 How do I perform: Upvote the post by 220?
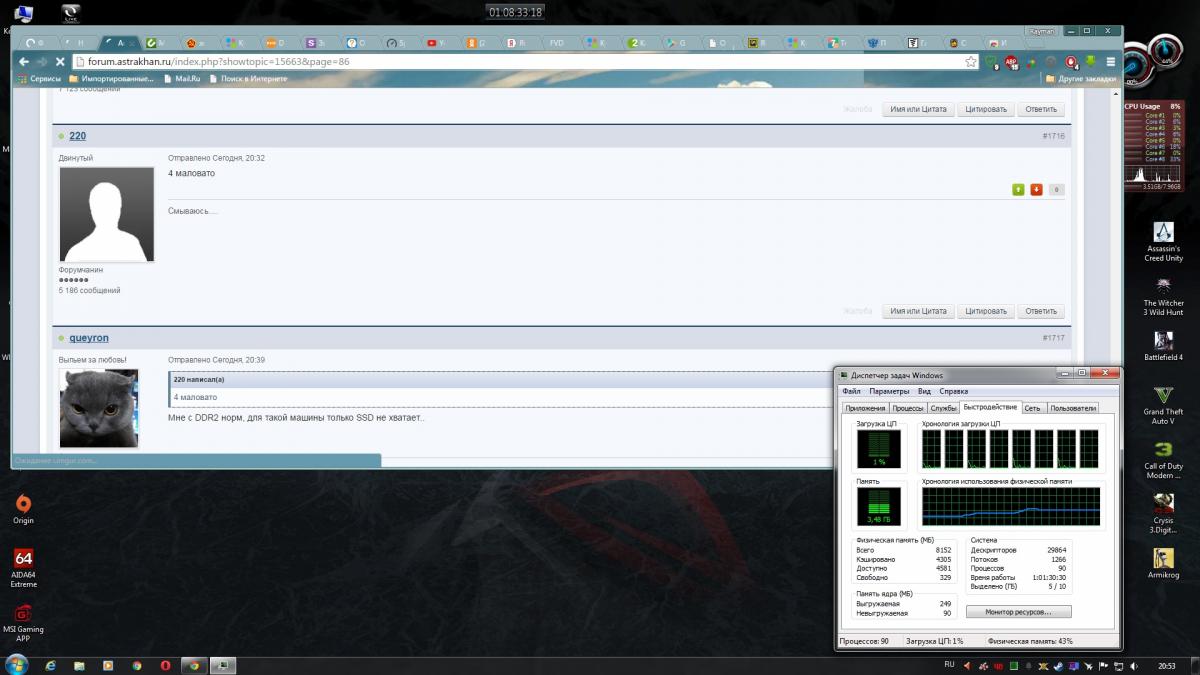pos(1018,189)
